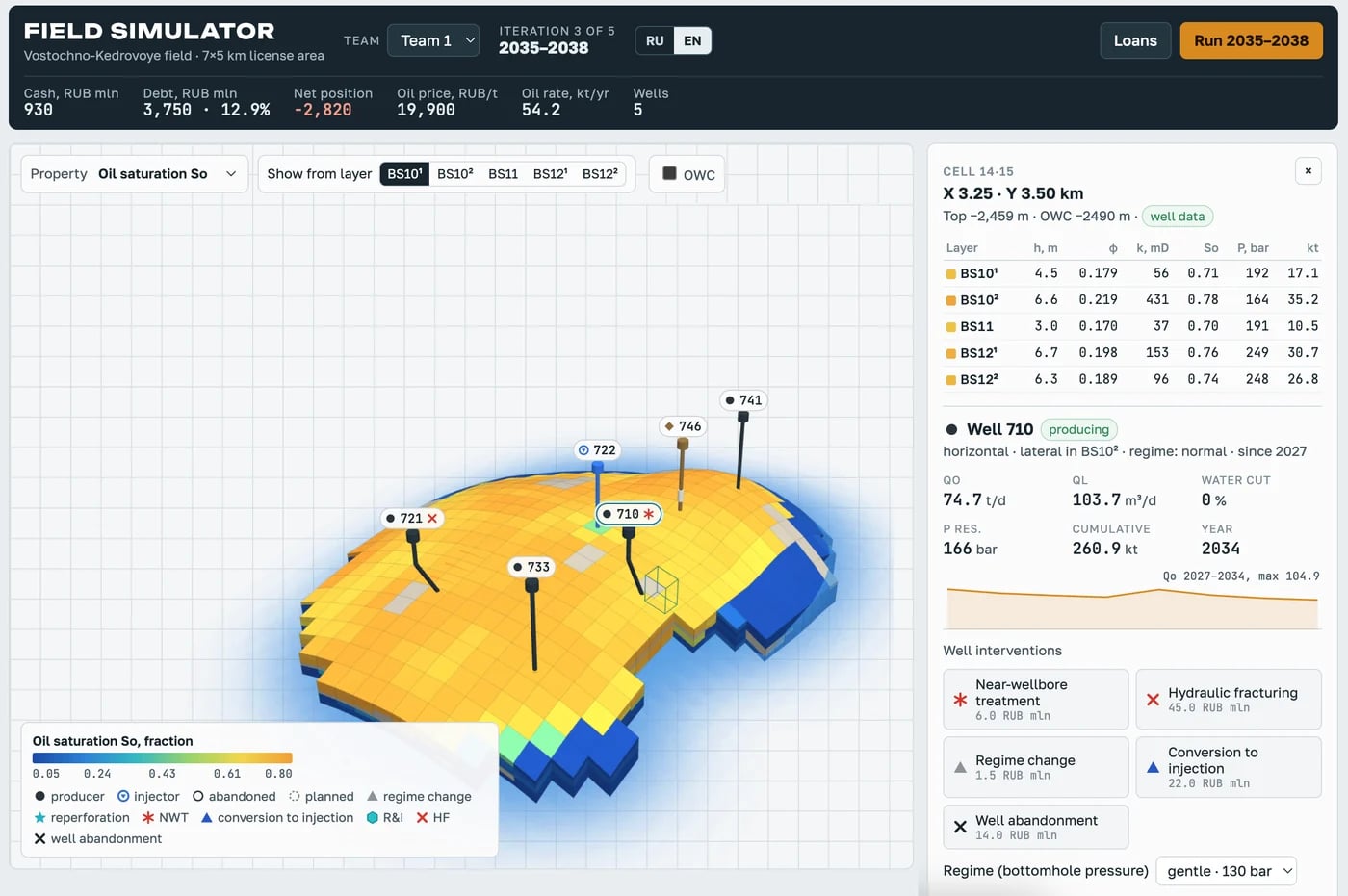Select injector well 722 marker
1348x896 pixels.
point(597,449)
